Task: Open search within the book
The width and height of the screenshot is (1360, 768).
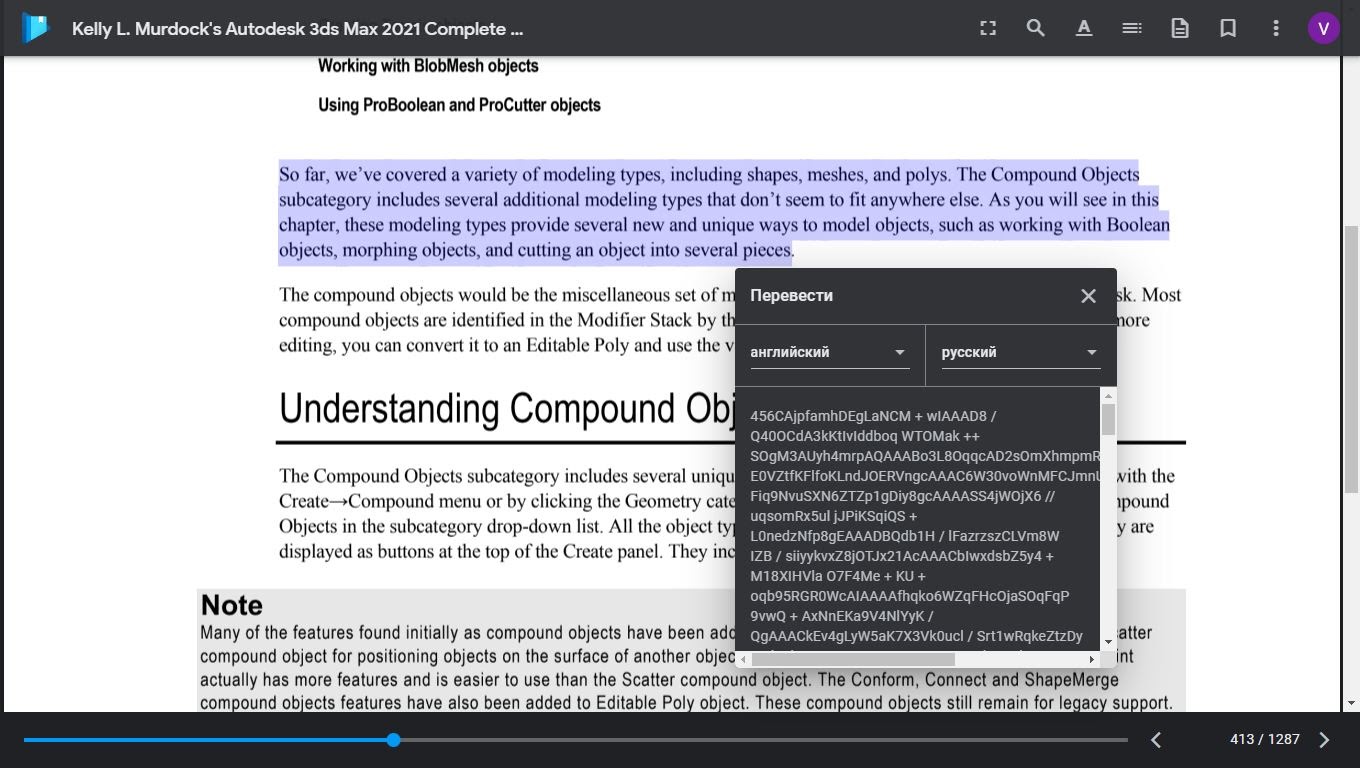Action: tap(1036, 28)
